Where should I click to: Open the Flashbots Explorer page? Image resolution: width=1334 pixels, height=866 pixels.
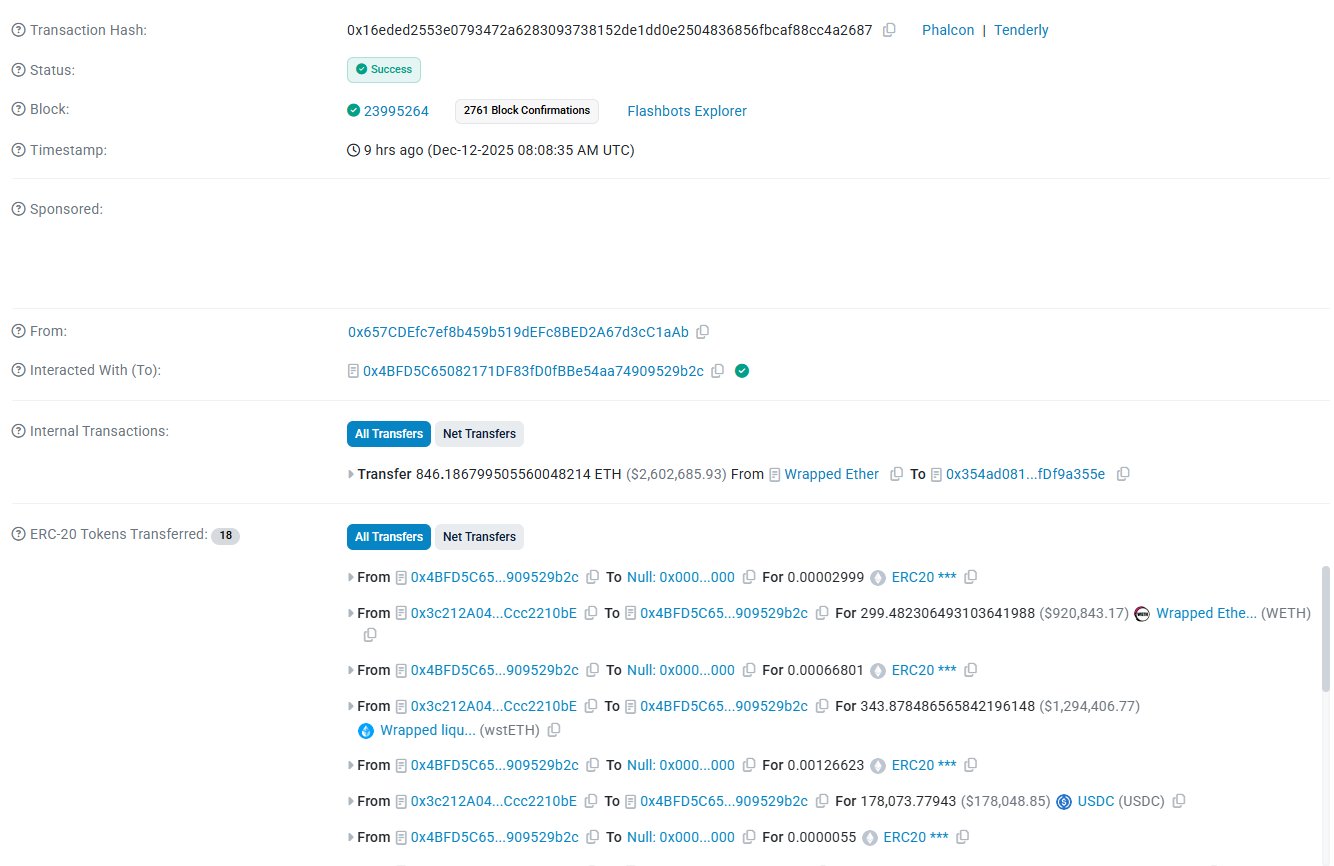coord(687,111)
